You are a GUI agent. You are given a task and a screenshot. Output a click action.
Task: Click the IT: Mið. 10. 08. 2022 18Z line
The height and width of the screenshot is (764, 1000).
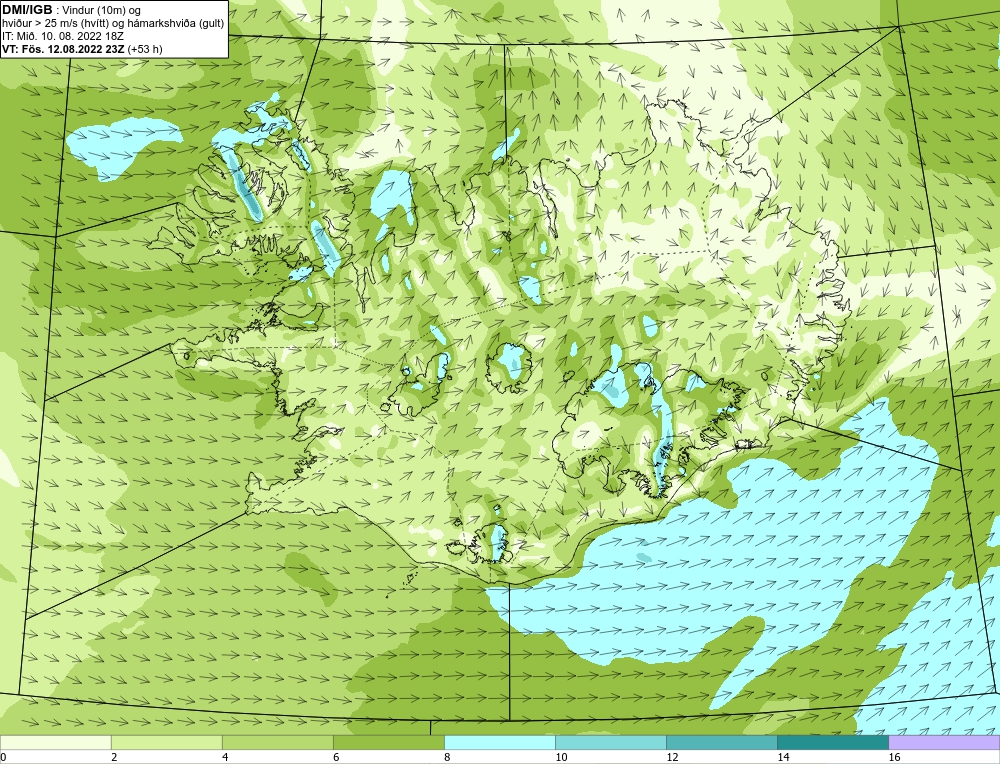62,36
